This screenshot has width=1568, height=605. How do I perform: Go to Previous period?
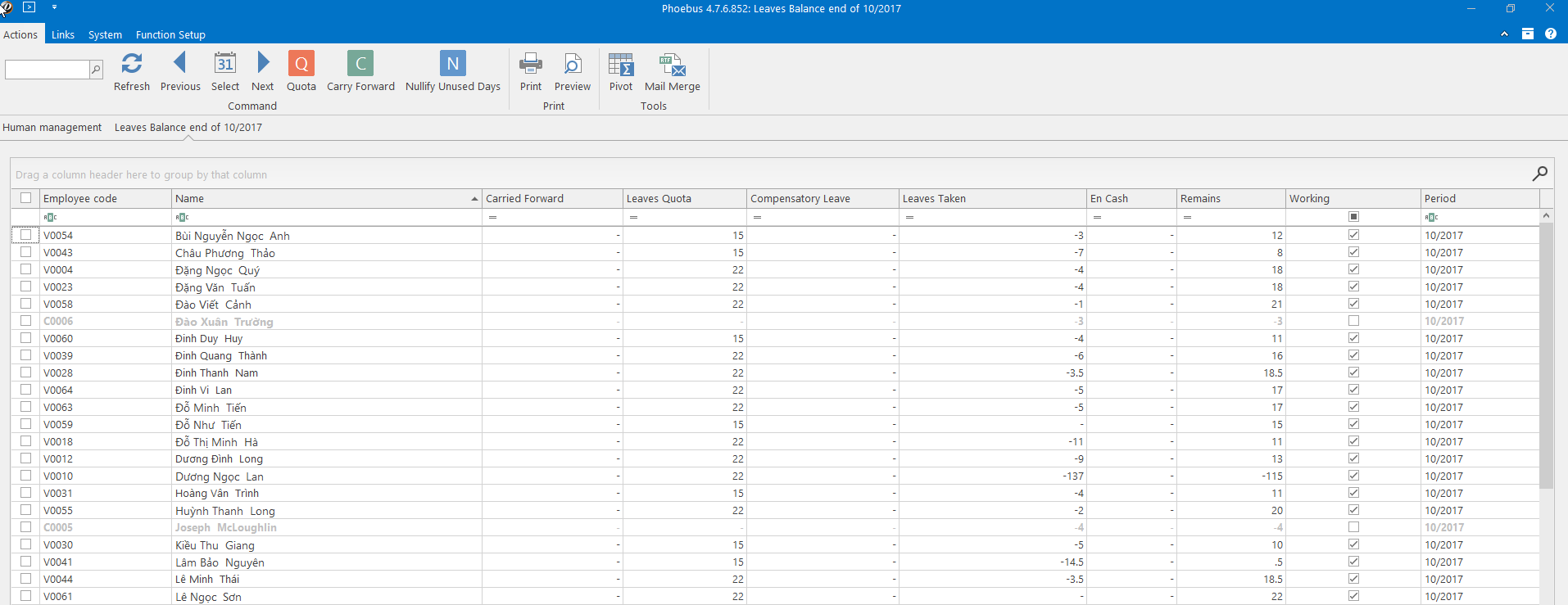180,62
